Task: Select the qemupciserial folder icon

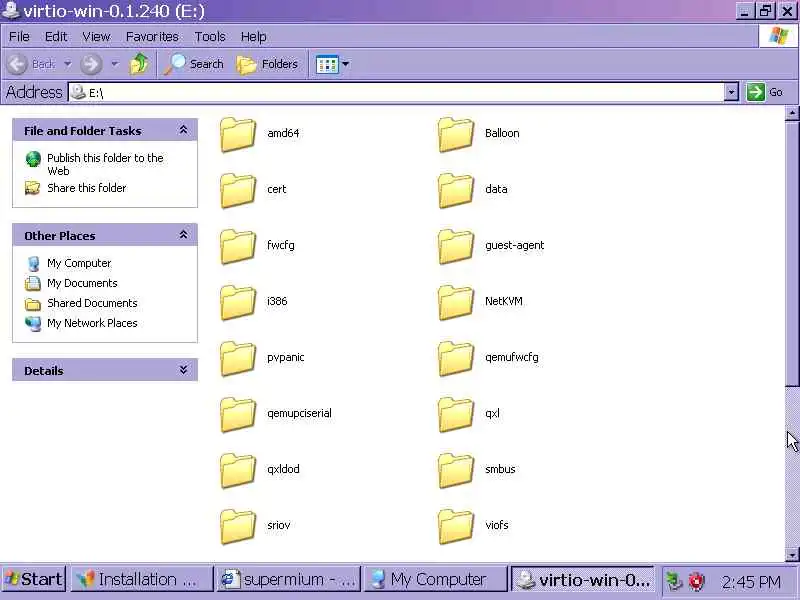Action: 238,415
